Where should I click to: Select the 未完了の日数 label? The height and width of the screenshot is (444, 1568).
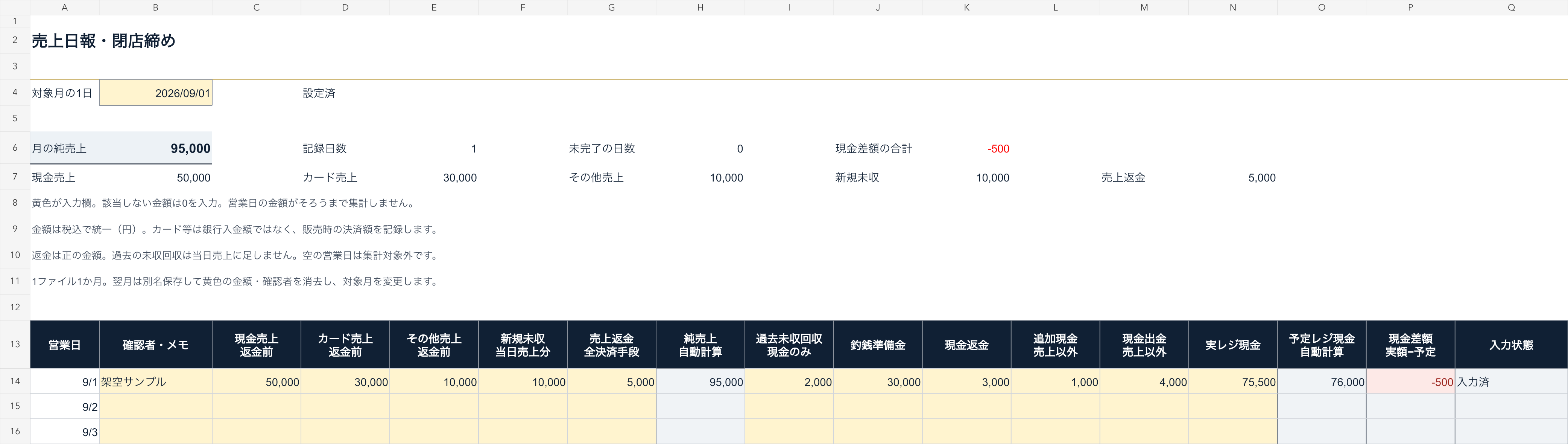coord(602,149)
